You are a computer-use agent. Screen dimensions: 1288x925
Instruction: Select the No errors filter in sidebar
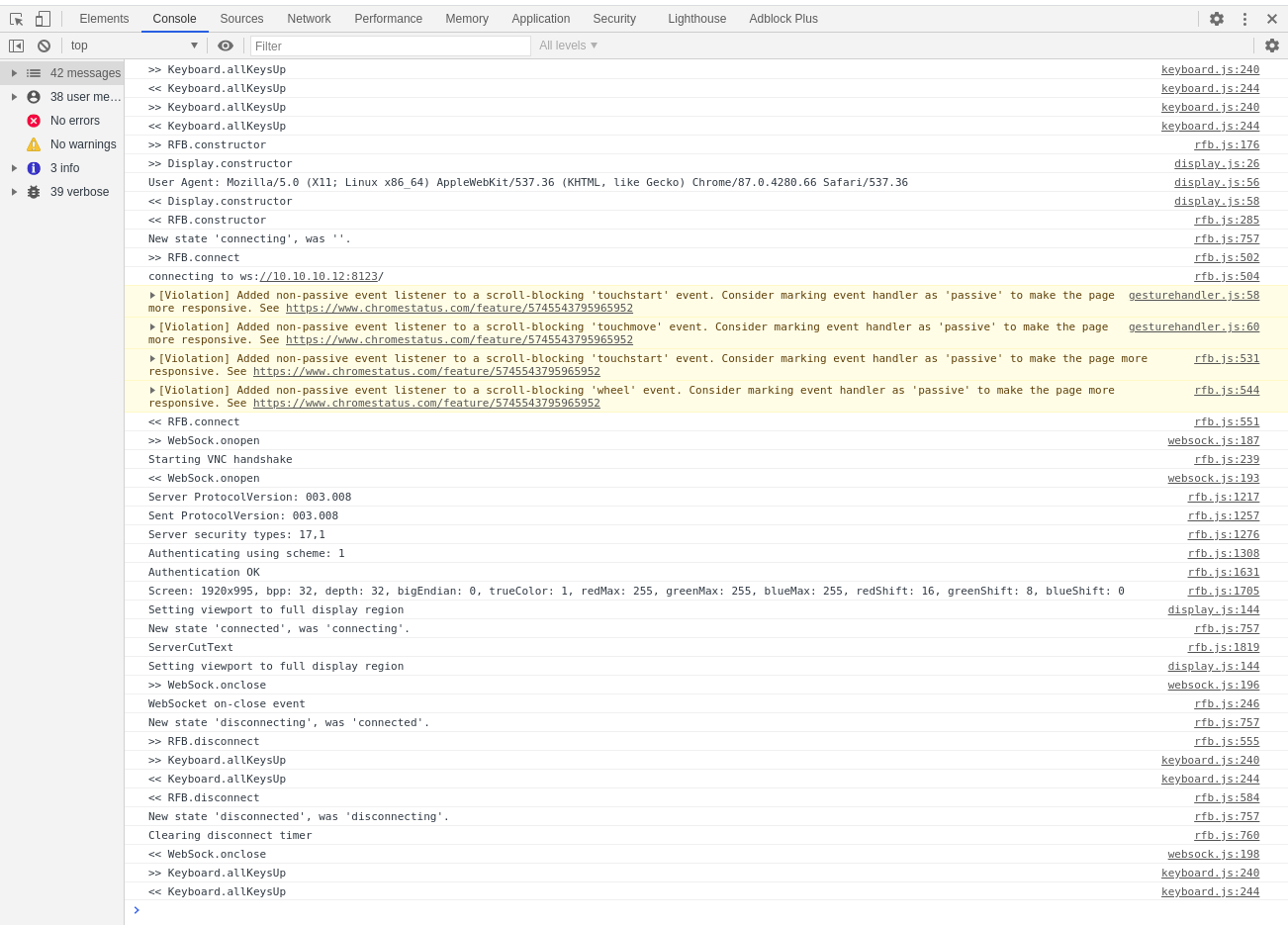pyautogui.click(x=74, y=120)
